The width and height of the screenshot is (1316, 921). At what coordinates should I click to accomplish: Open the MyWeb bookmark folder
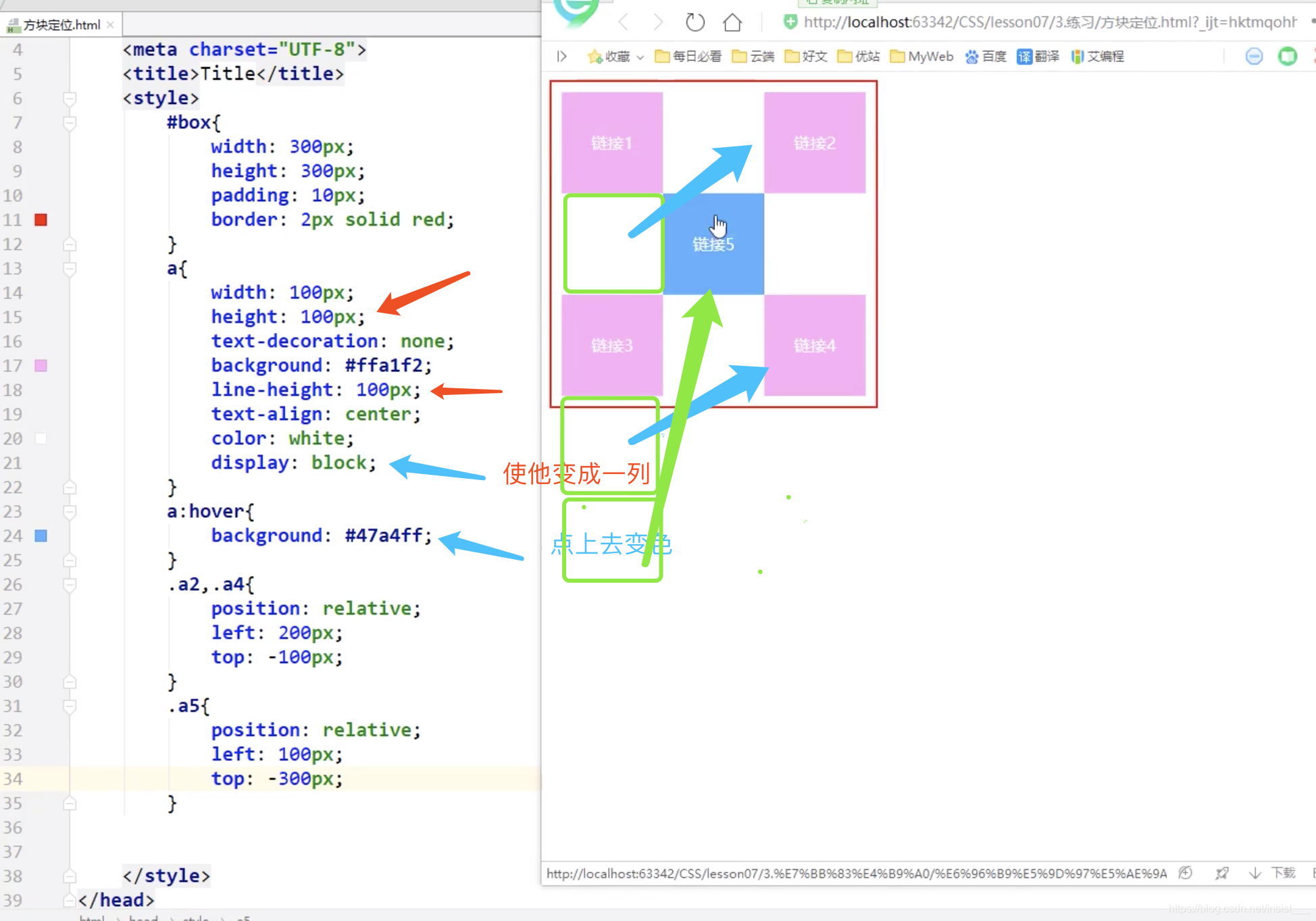(x=921, y=57)
